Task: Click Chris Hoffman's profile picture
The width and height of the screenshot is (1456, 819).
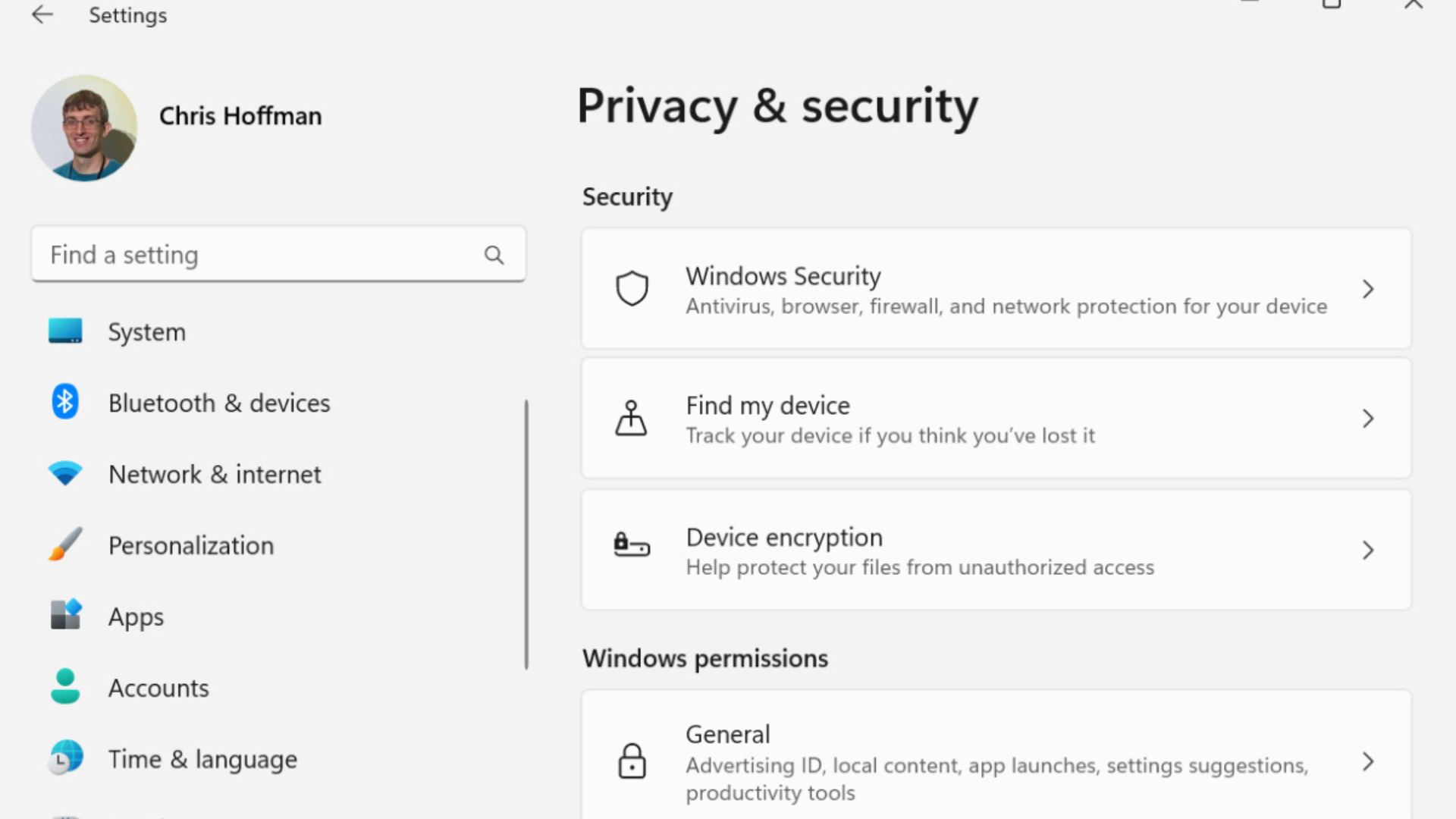Action: tap(84, 128)
